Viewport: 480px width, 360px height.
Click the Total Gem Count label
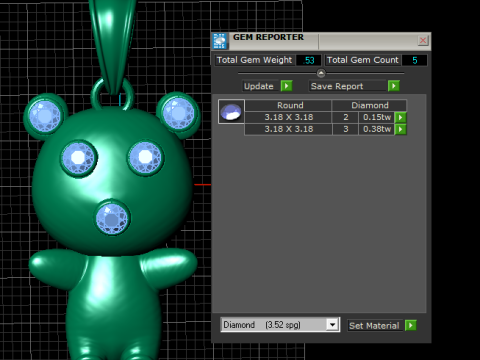click(x=363, y=60)
